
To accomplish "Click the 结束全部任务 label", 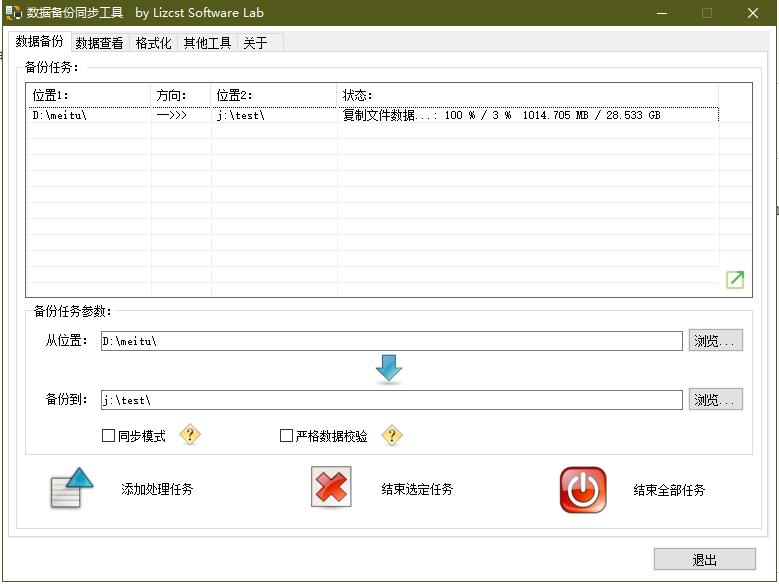I will coord(669,490).
